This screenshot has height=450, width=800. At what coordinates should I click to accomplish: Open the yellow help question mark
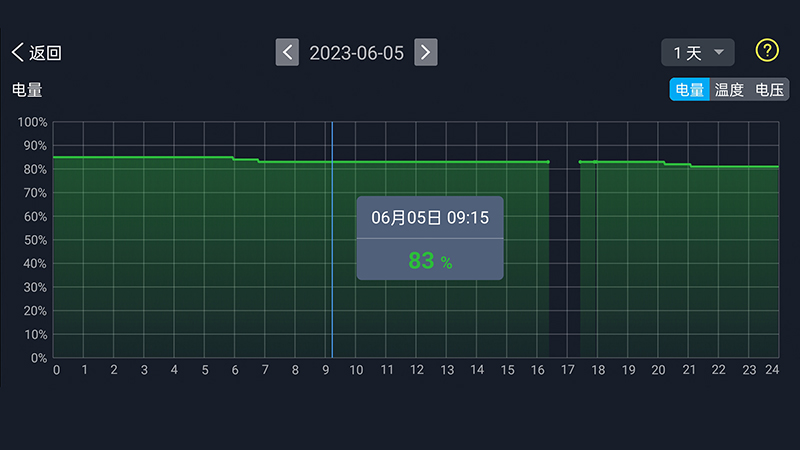pyautogui.click(x=766, y=51)
